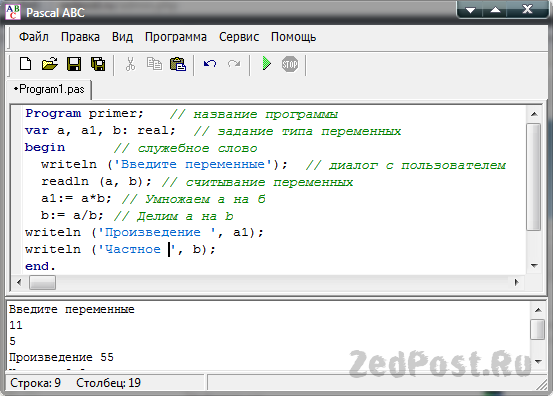This screenshot has height=396, width=553.
Task: Run the program with green arrow
Action: [267, 64]
